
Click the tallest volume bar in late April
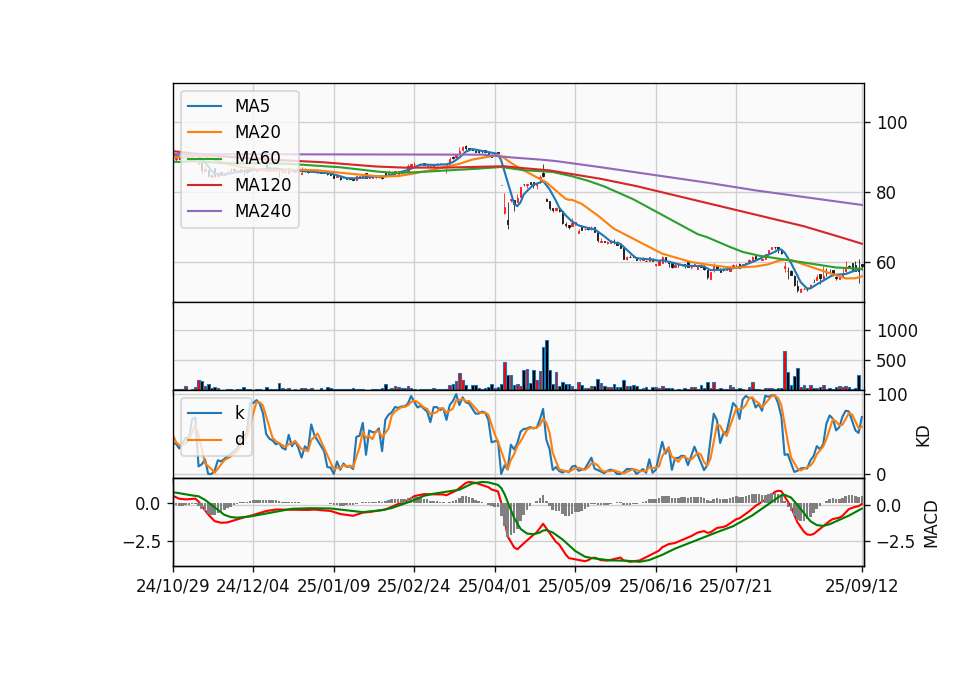pyautogui.click(x=547, y=365)
